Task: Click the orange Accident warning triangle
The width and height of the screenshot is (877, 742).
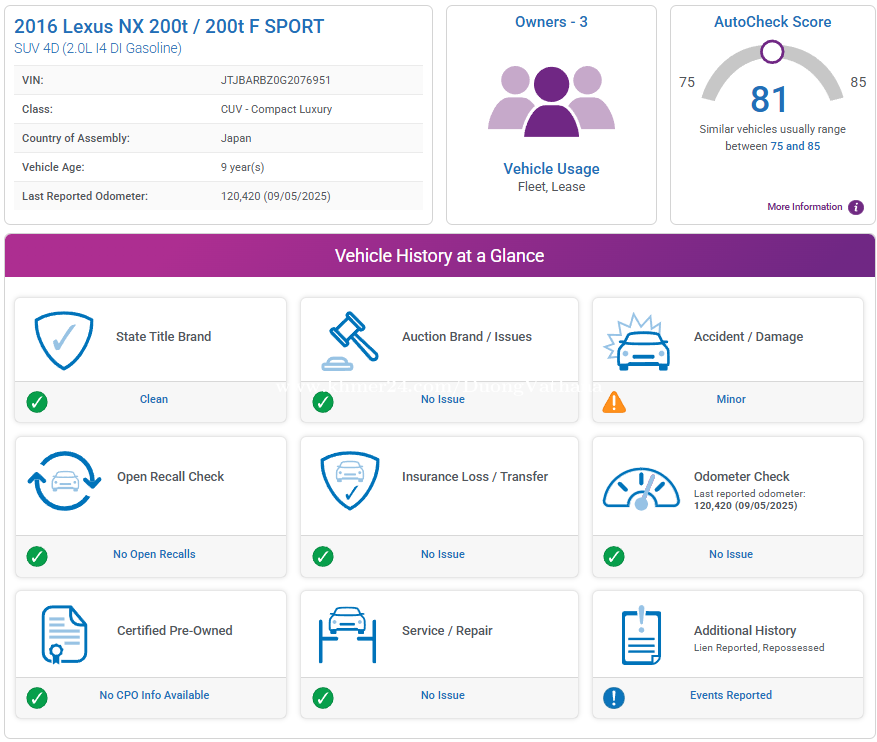Action: pyautogui.click(x=614, y=402)
